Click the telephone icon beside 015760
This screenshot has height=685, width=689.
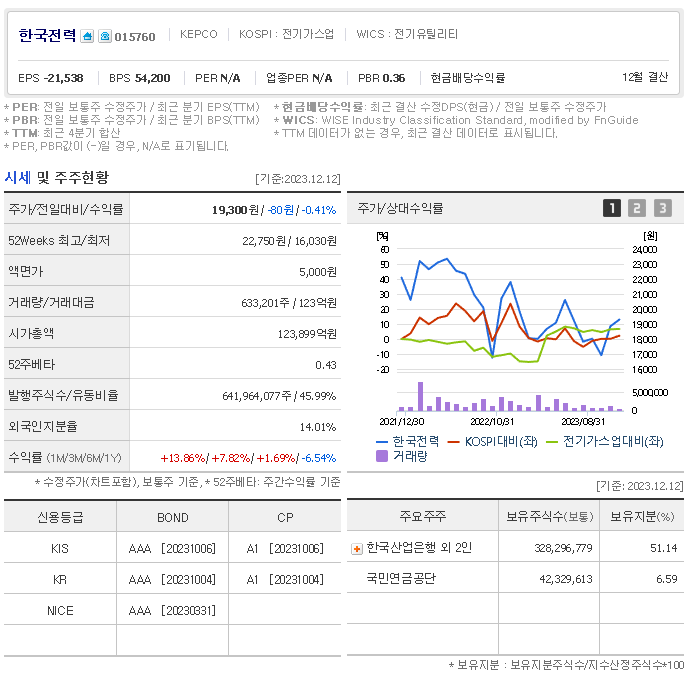pyautogui.click(x=105, y=36)
